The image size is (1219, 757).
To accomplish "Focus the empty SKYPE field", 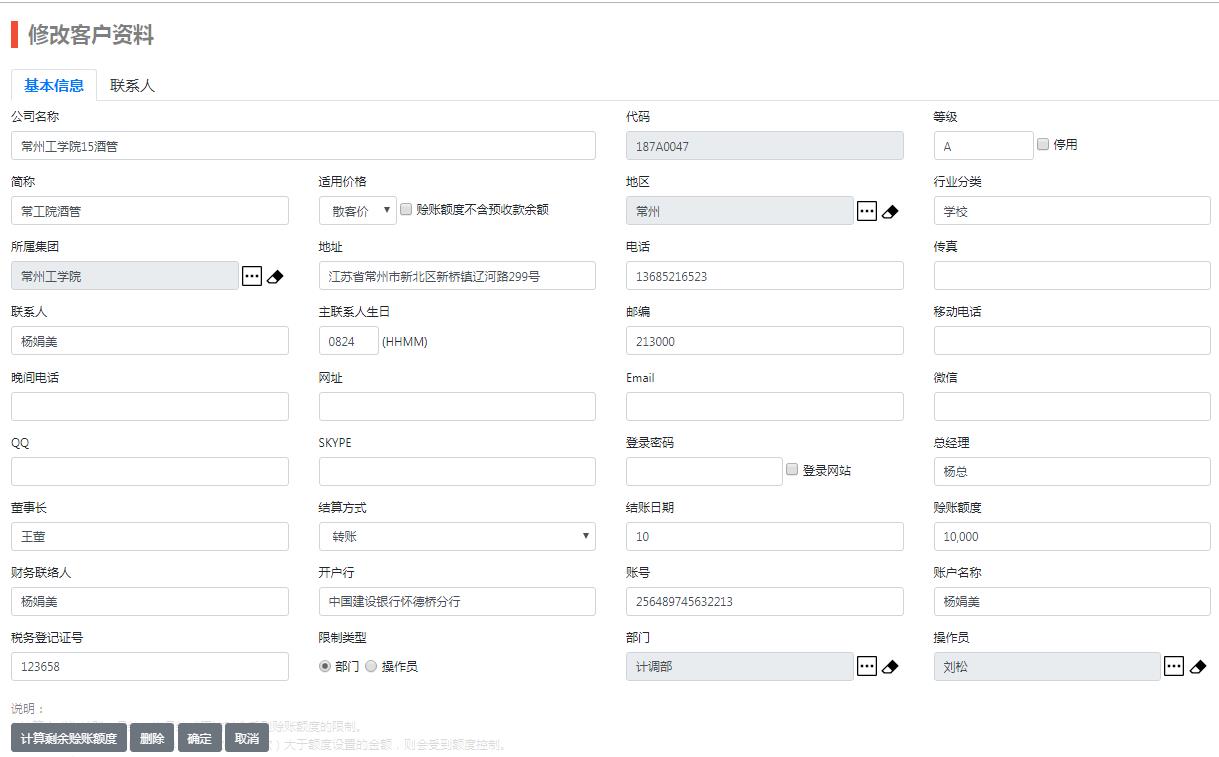I will 457,471.
